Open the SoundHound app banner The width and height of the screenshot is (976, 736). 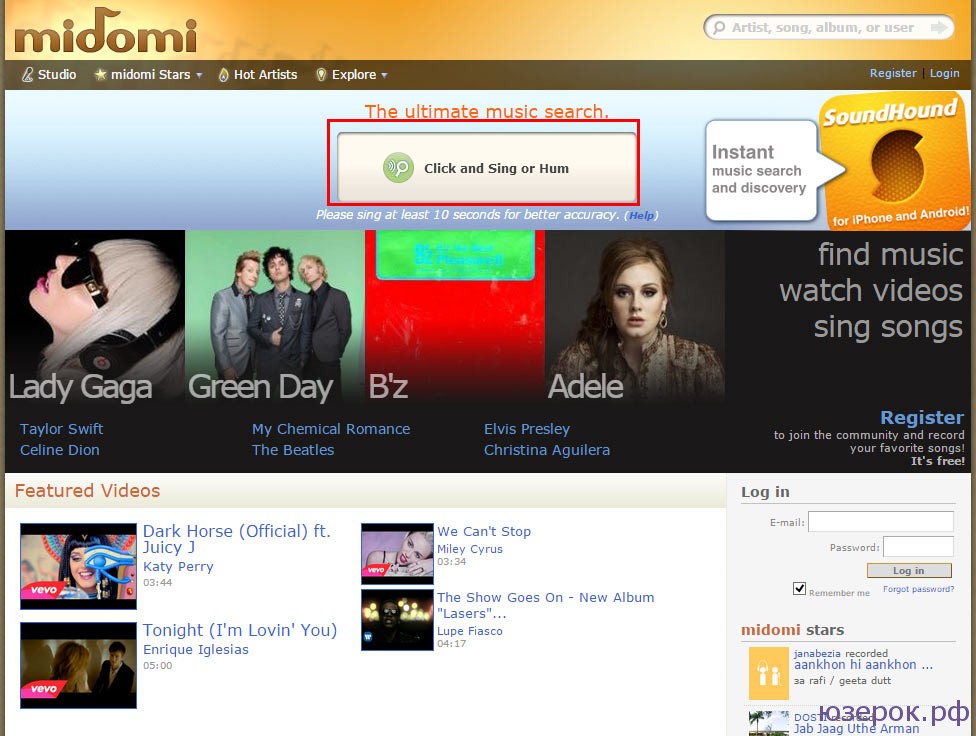[x=838, y=161]
